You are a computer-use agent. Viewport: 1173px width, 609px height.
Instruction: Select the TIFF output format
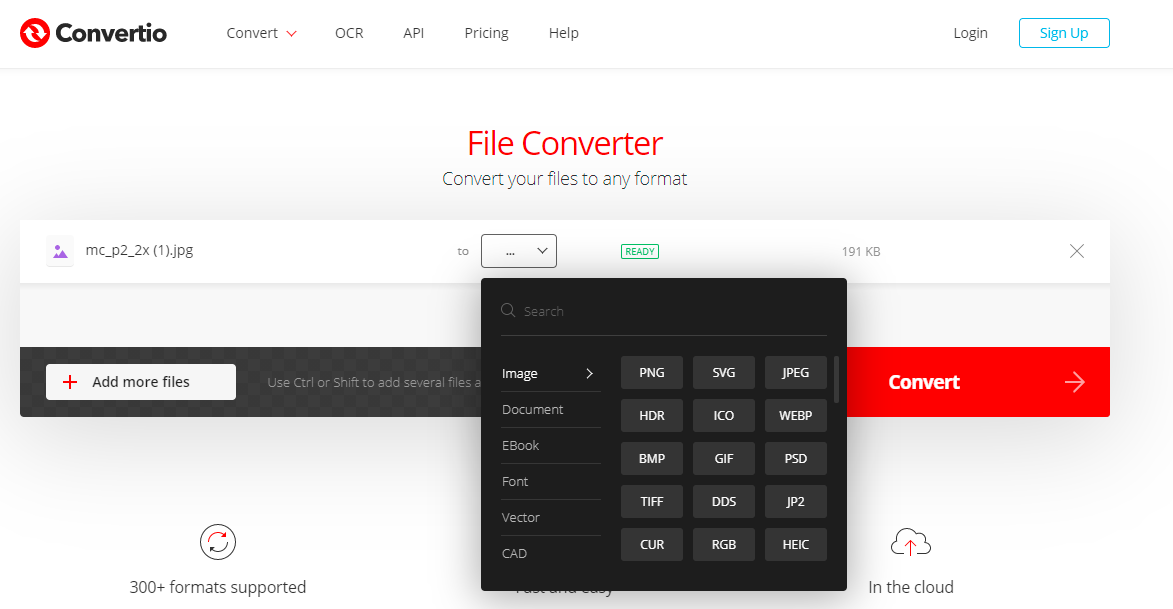651,501
